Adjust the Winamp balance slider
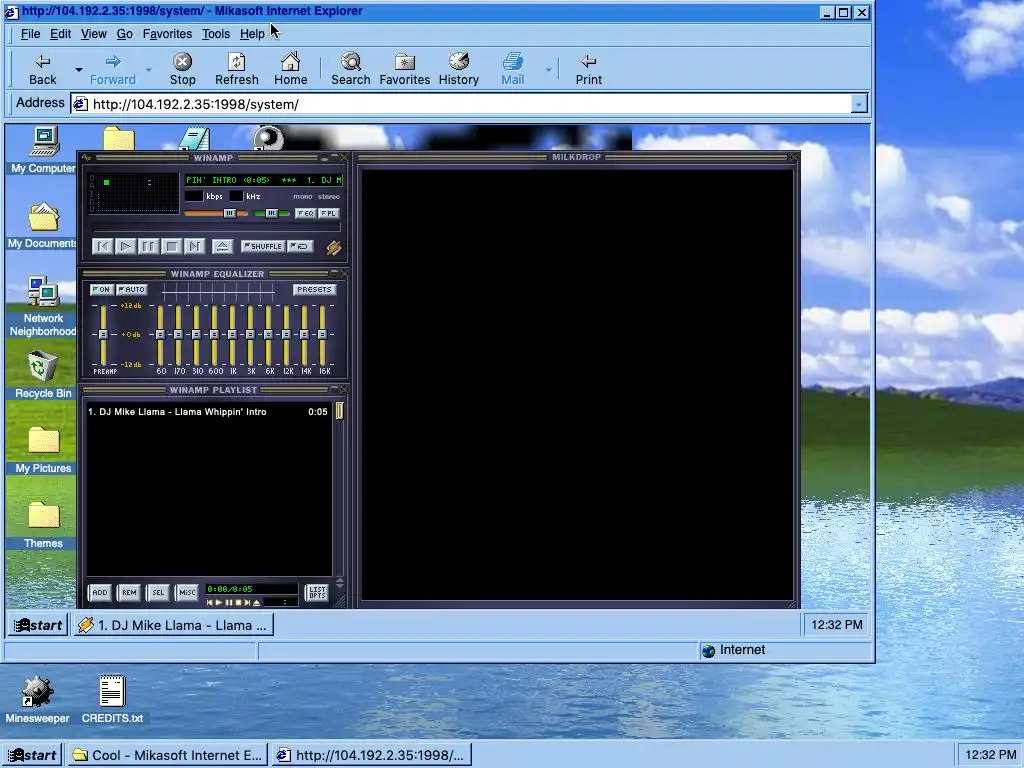The image size is (1024, 768). pos(271,213)
